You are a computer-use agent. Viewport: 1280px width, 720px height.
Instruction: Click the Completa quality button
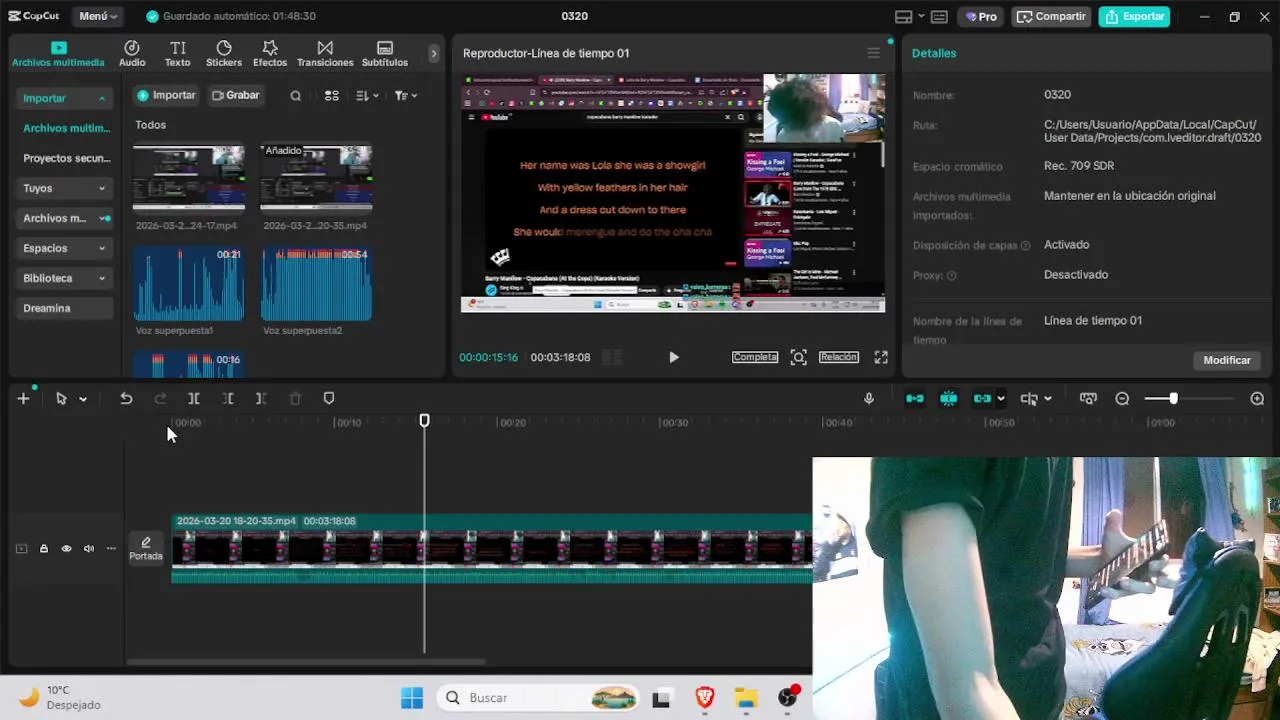tap(755, 357)
